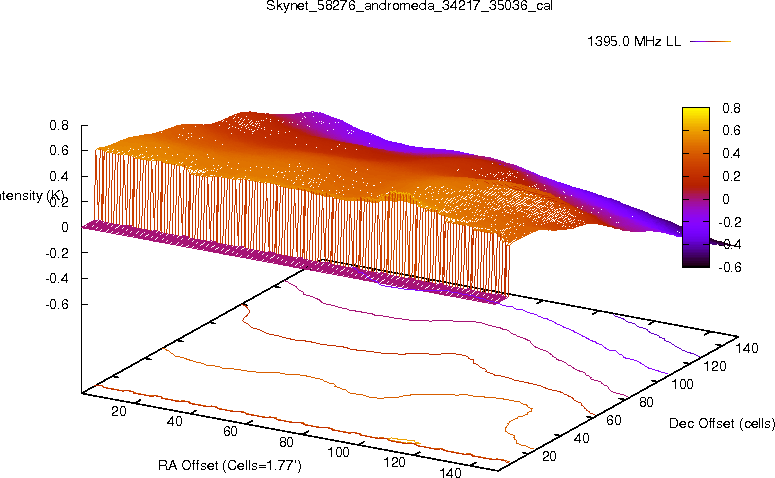Select the legend label 1395.0 MHz LL
Viewport: 775px width, 478px height.
click(x=634, y=42)
